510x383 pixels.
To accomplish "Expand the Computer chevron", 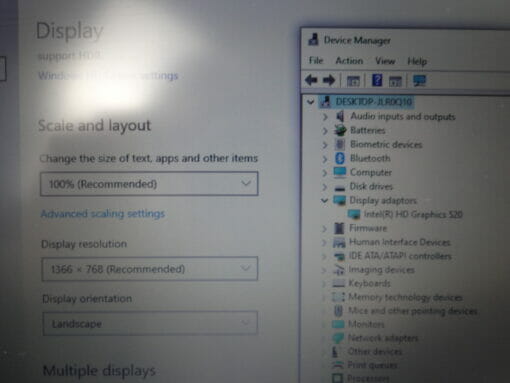I will coord(324,173).
